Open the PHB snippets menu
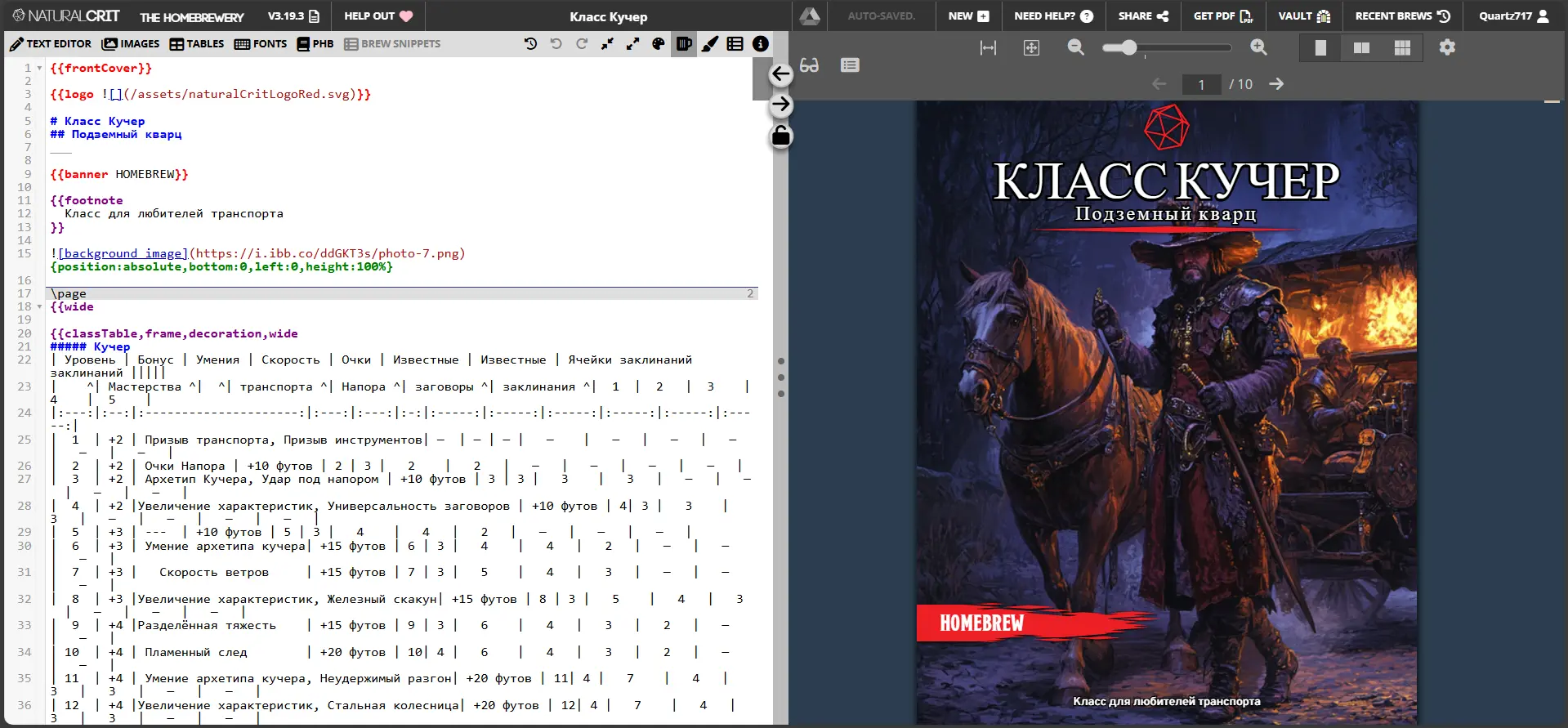The height and width of the screenshot is (728, 1568). [315, 44]
